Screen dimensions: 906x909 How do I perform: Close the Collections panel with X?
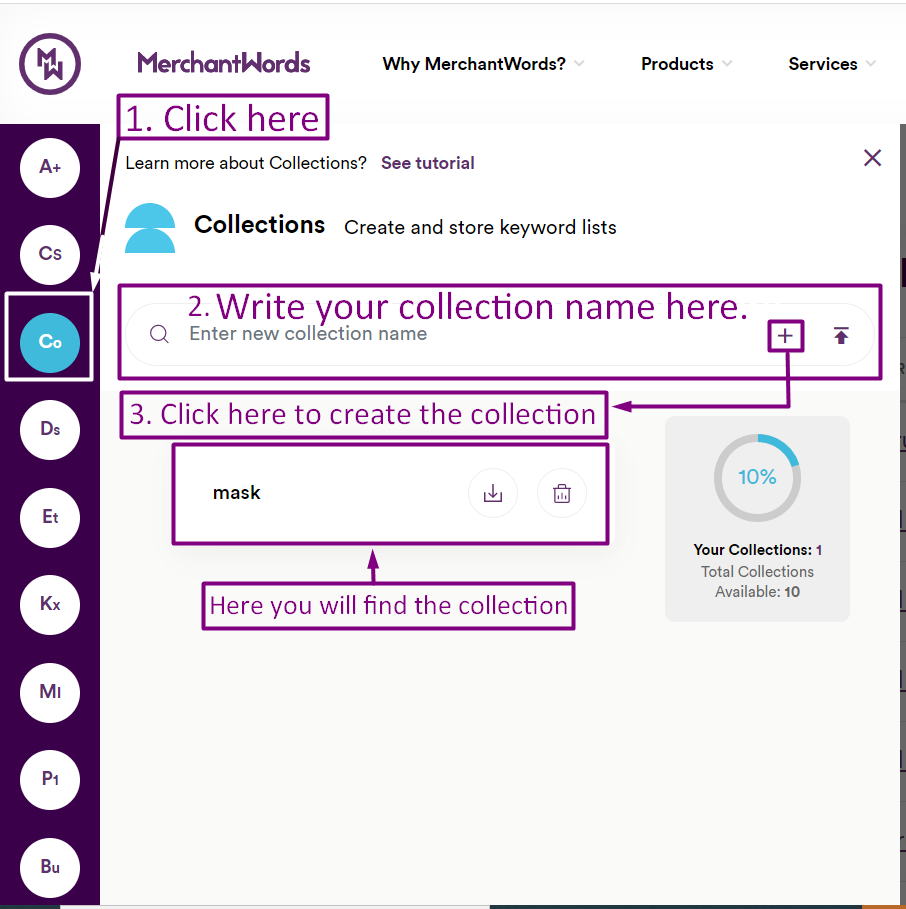[872, 158]
